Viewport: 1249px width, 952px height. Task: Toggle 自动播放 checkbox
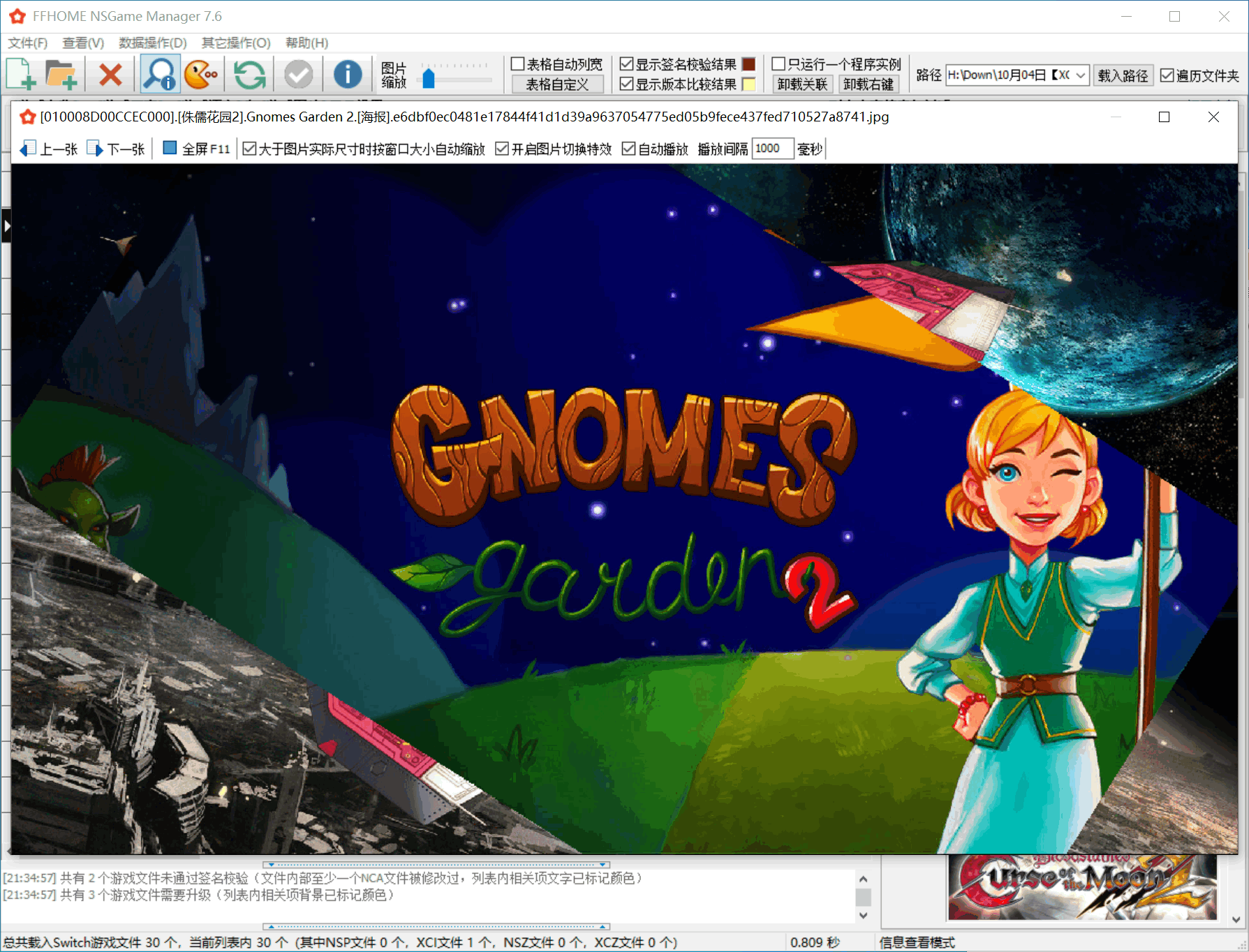point(628,149)
